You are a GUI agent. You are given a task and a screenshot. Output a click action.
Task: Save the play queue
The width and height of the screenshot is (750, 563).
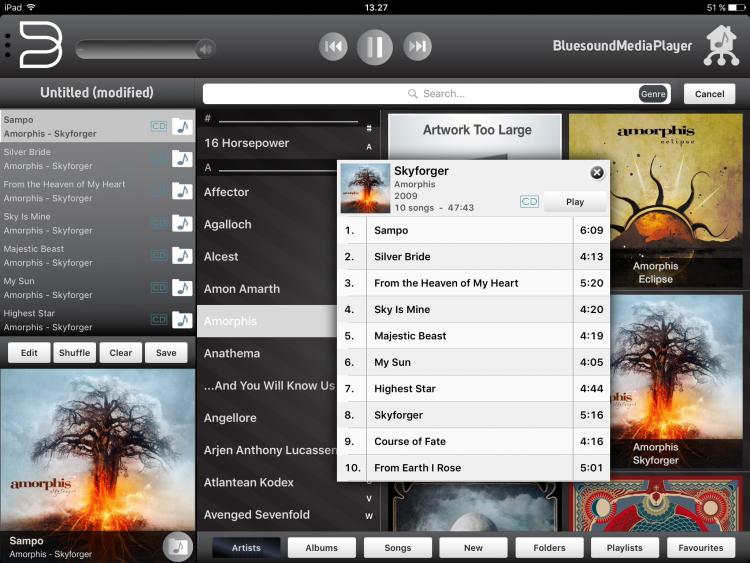point(166,353)
